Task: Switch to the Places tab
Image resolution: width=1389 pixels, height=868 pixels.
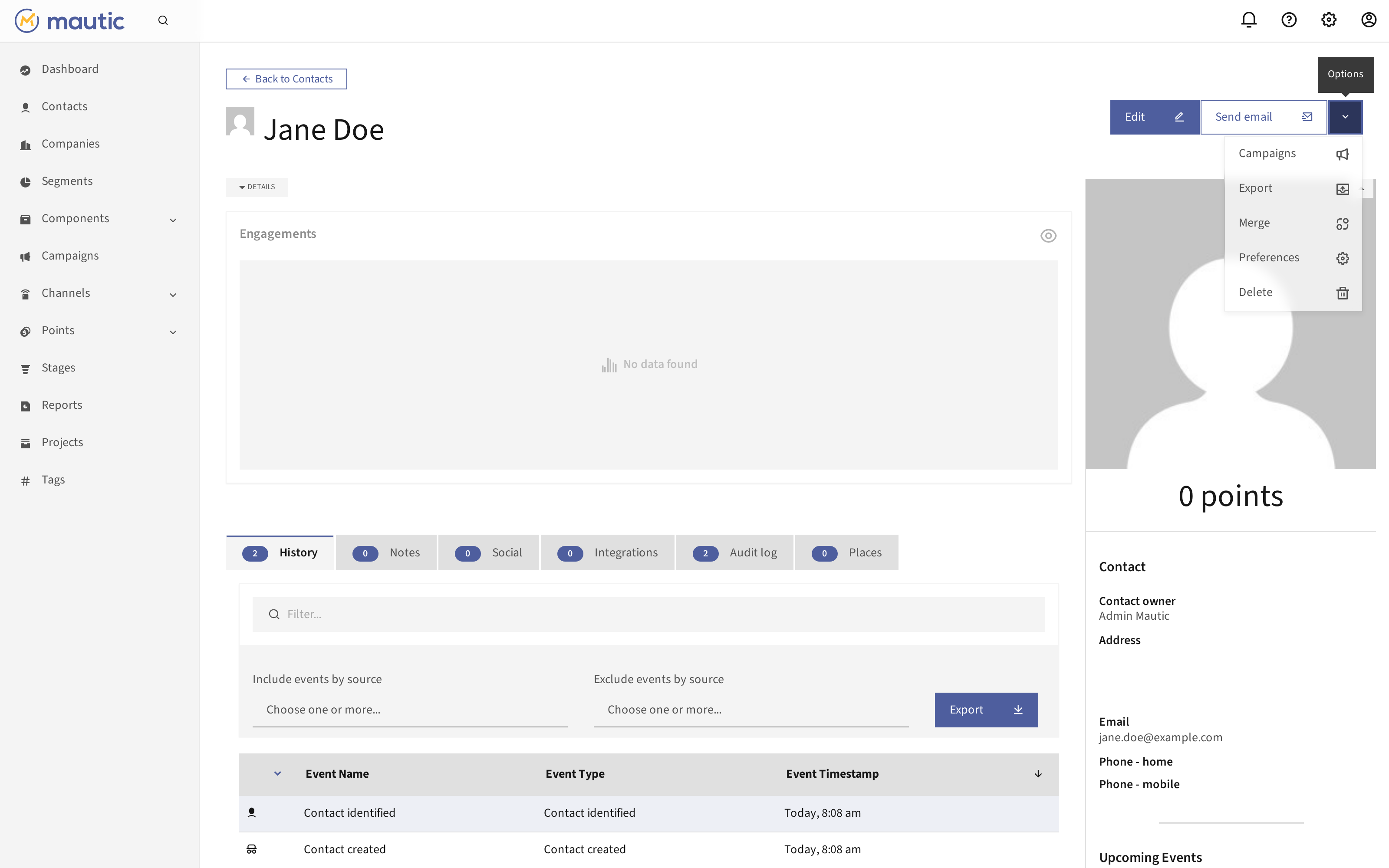Action: coord(846,552)
